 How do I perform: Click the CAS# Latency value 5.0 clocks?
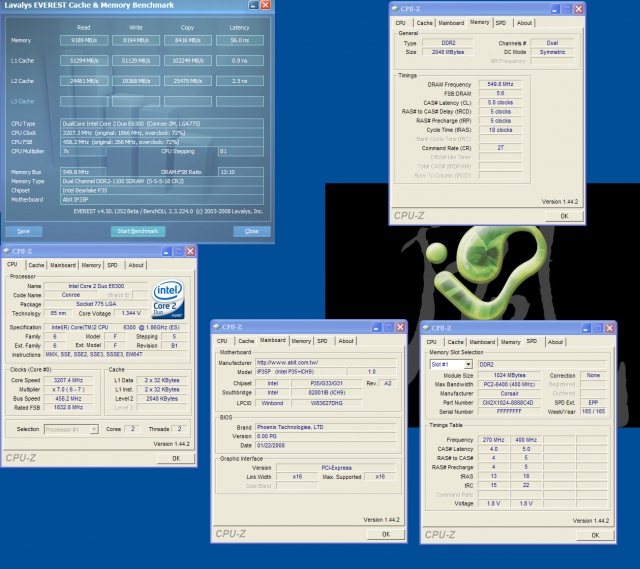point(500,102)
